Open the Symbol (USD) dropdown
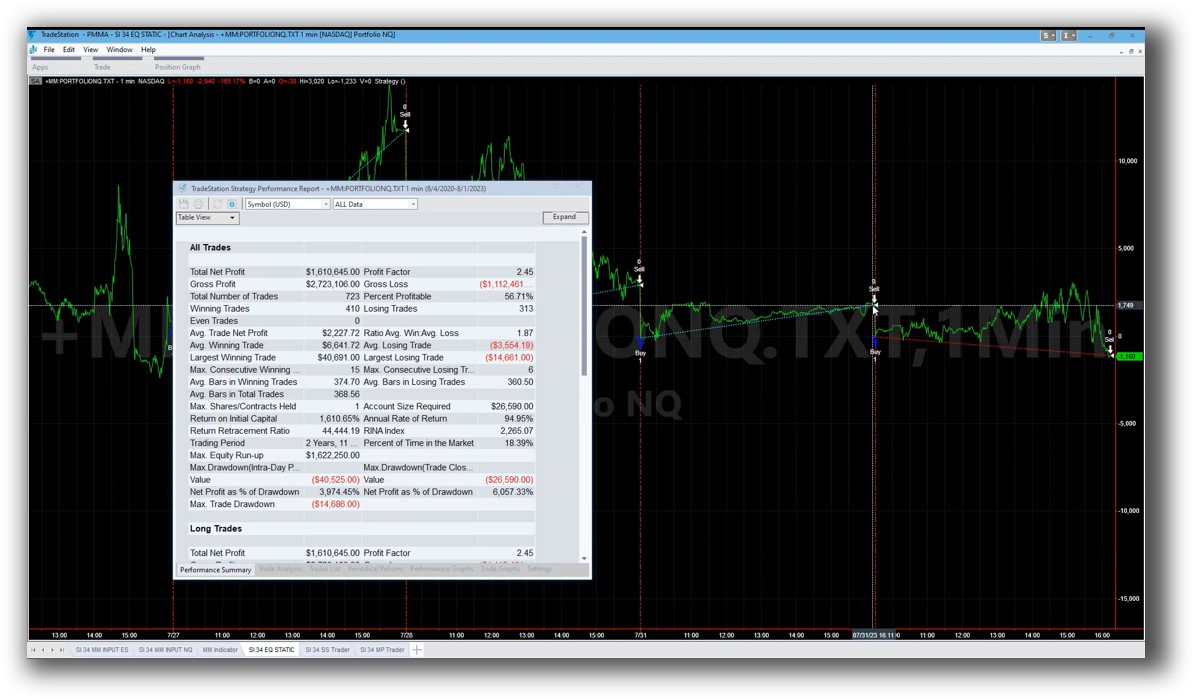The height and width of the screenshot is (699, 1195). [326, 203]
